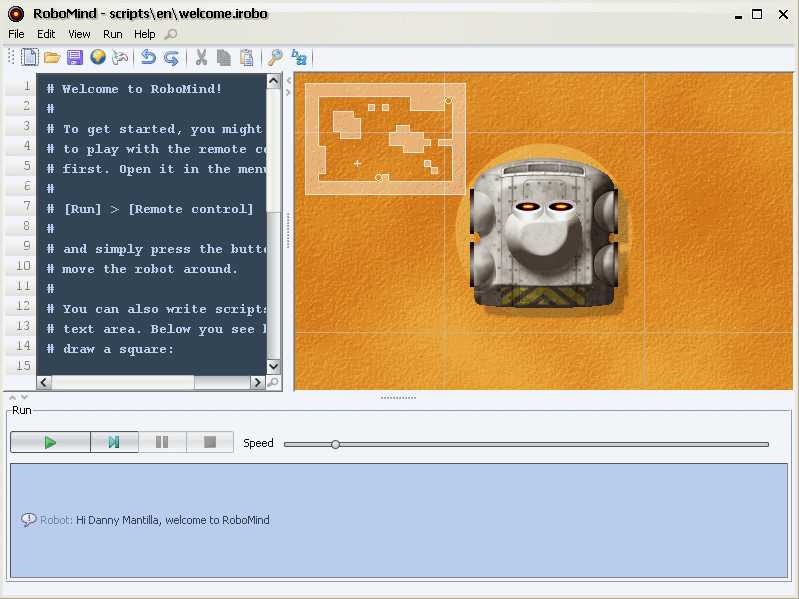Open the File menu
The height and width of the screenshot is (599, 799).
16,34
